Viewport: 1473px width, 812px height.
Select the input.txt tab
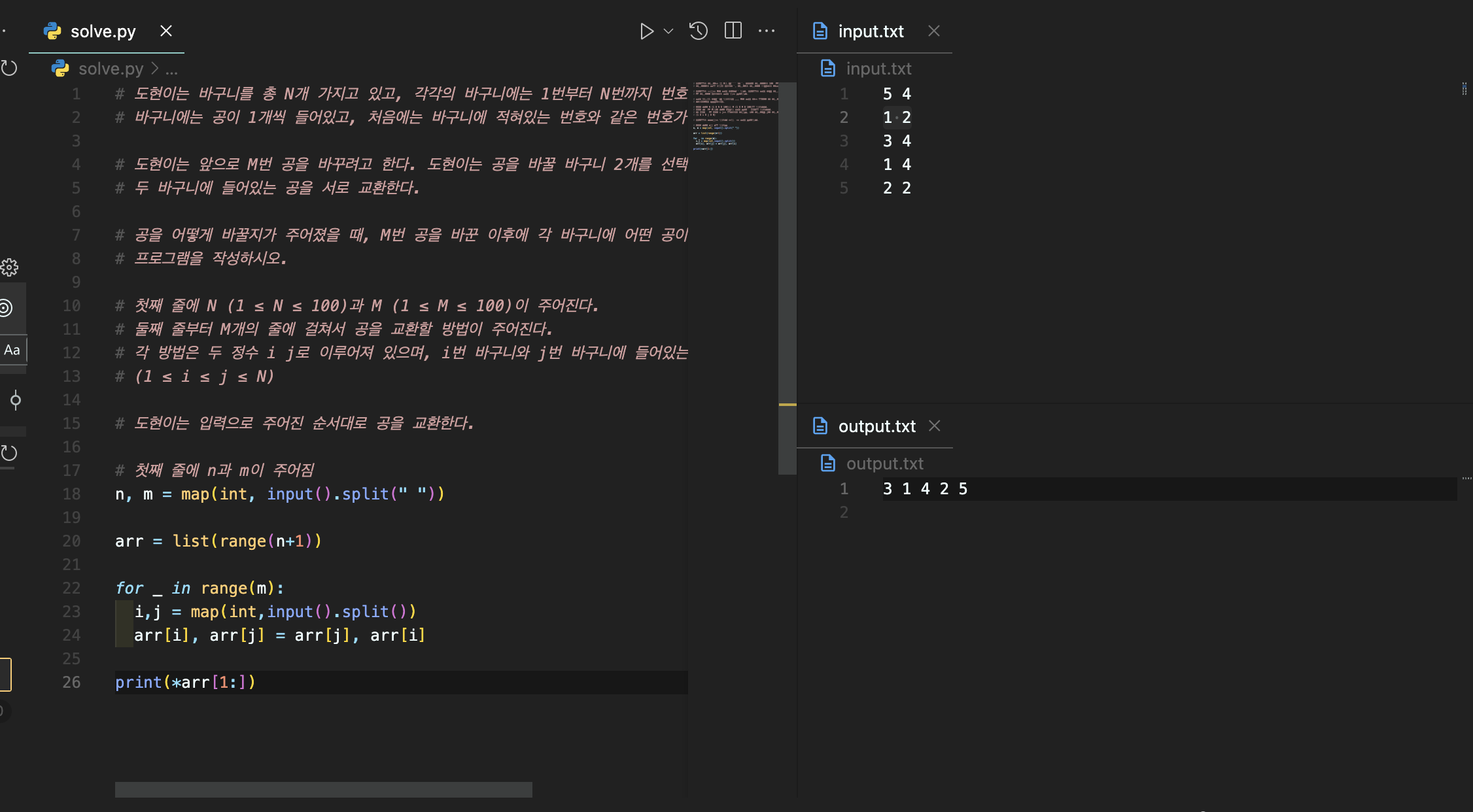[870, 31]
